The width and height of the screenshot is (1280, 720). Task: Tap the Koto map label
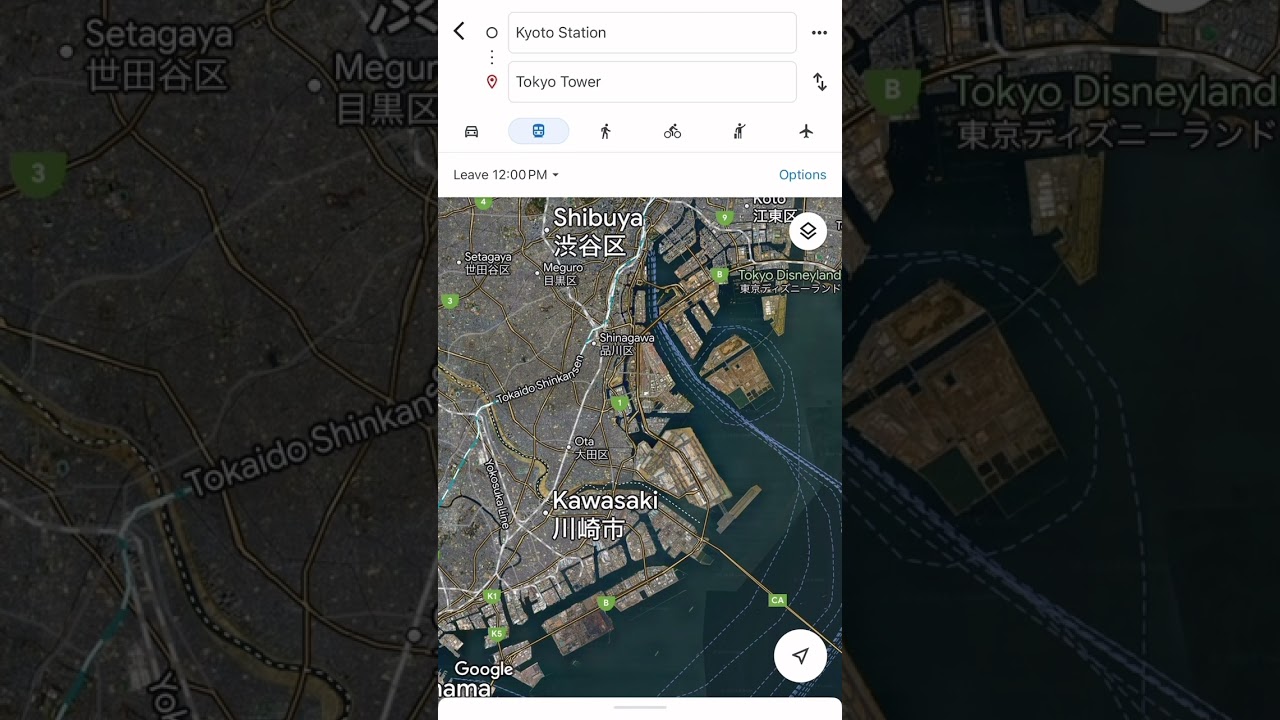coord(775,208)
